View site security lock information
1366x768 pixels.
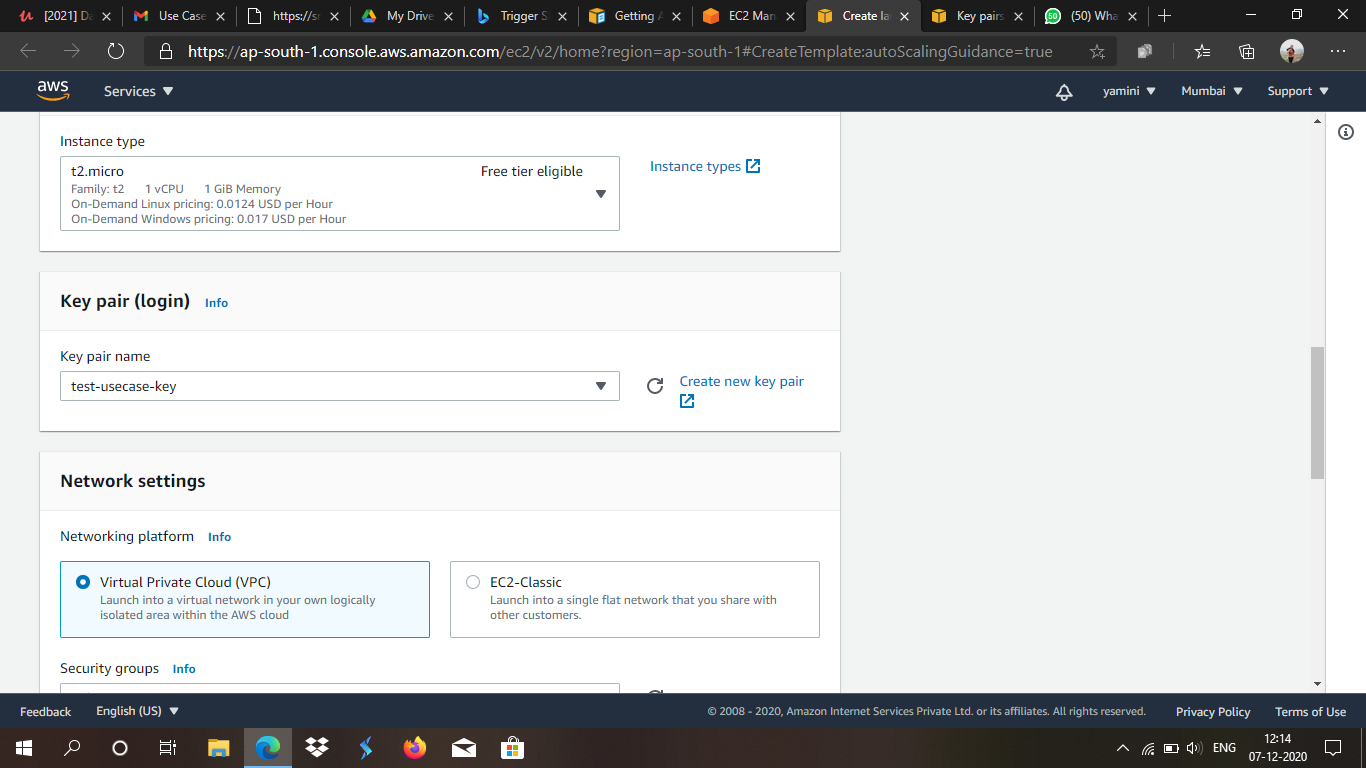[x=166, y=51]
